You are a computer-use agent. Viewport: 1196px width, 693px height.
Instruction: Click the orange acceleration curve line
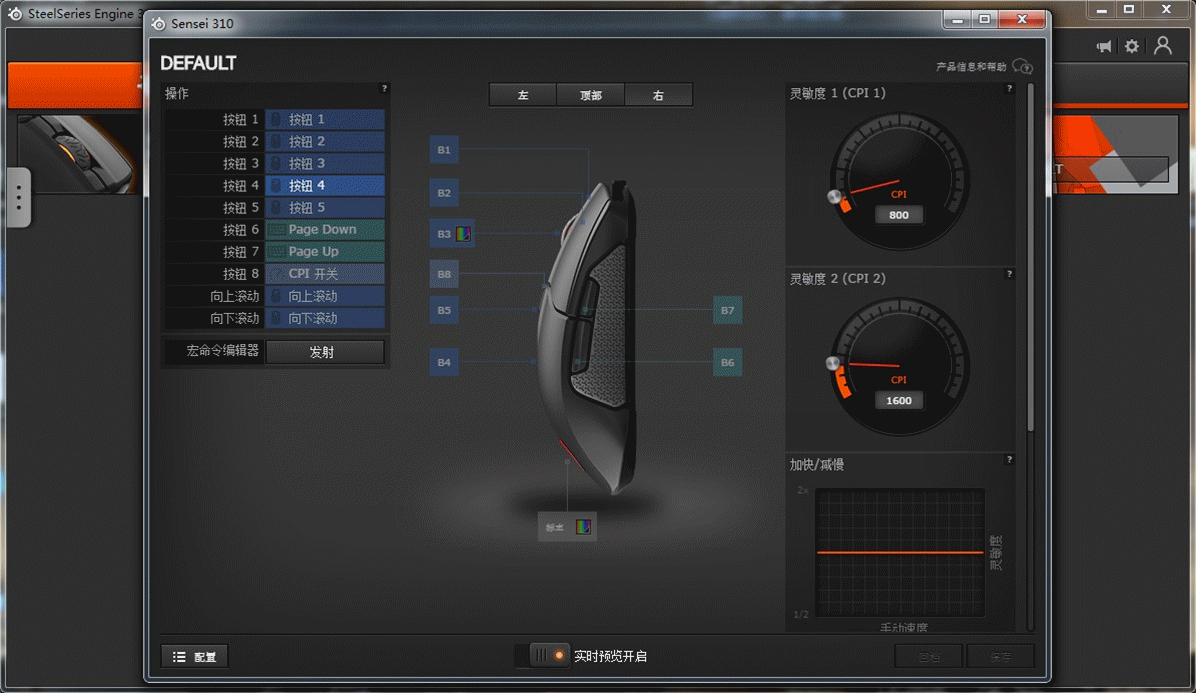900,552
